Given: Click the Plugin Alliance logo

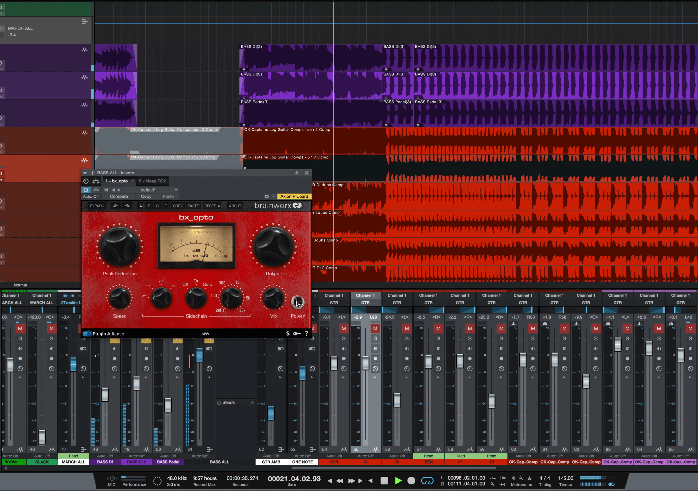Looking at the screenshot, I should click(x=103, y=333).
